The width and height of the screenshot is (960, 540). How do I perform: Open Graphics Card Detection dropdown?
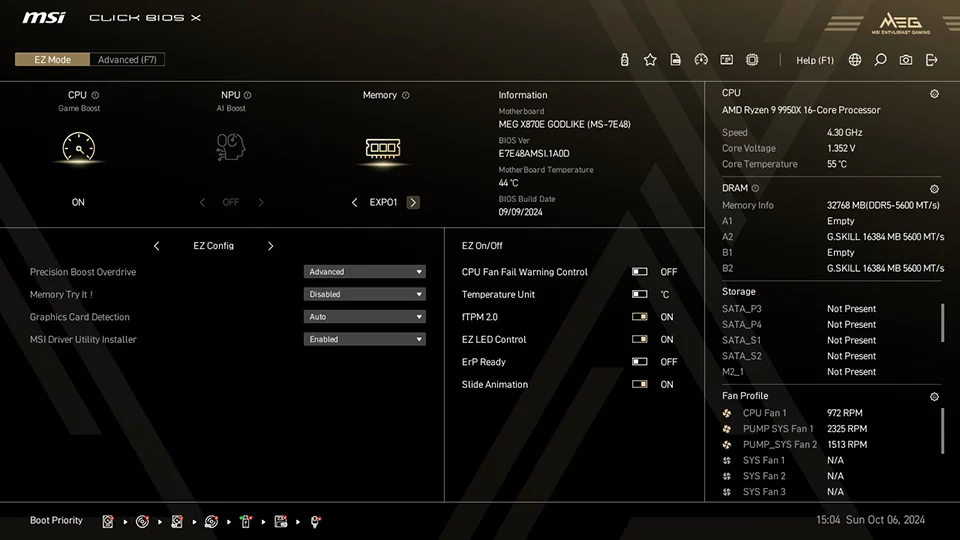[x=364, y=317]
